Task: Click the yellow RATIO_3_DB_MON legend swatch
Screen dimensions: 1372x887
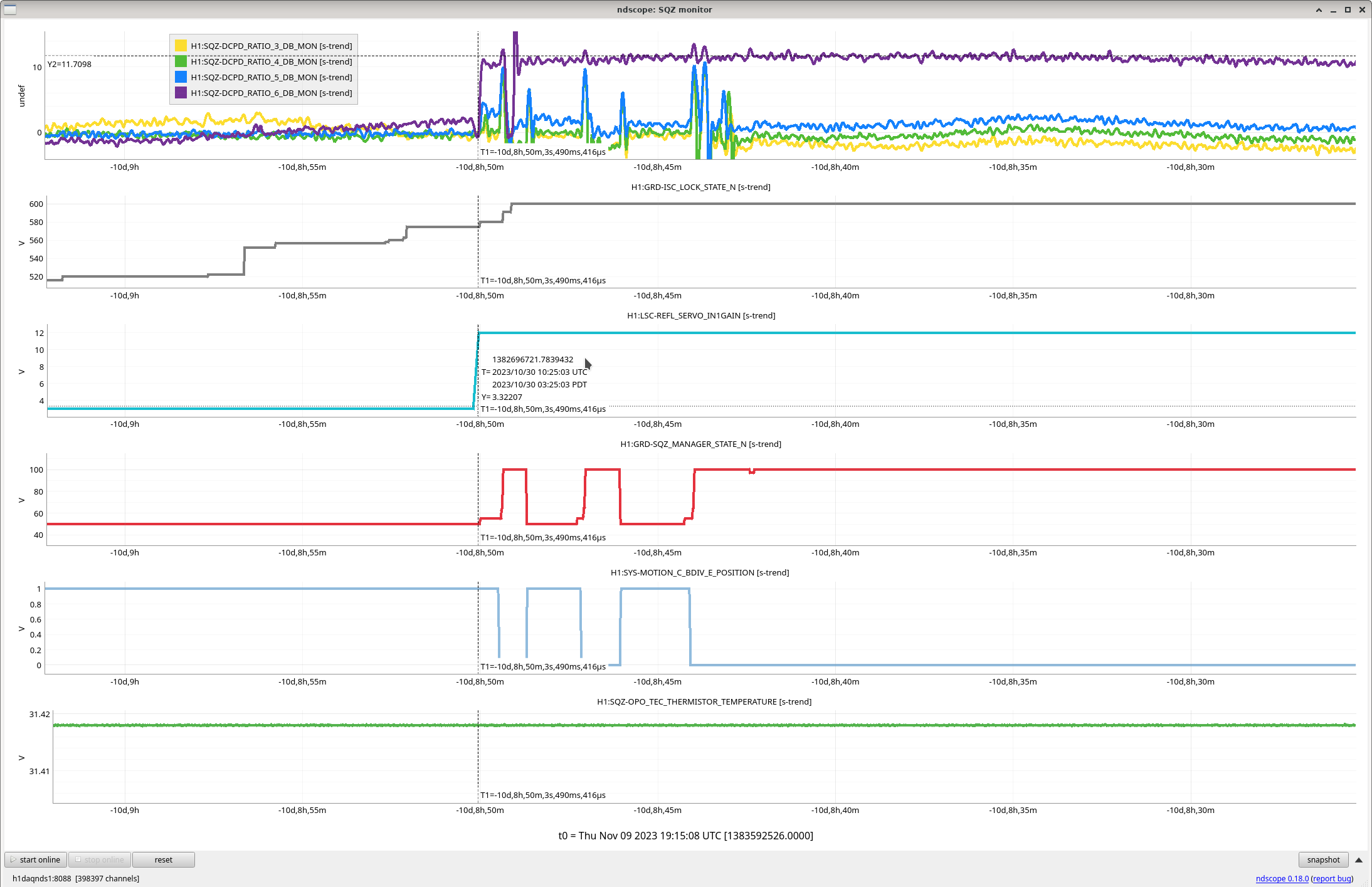Action: (x=181, y=46)
